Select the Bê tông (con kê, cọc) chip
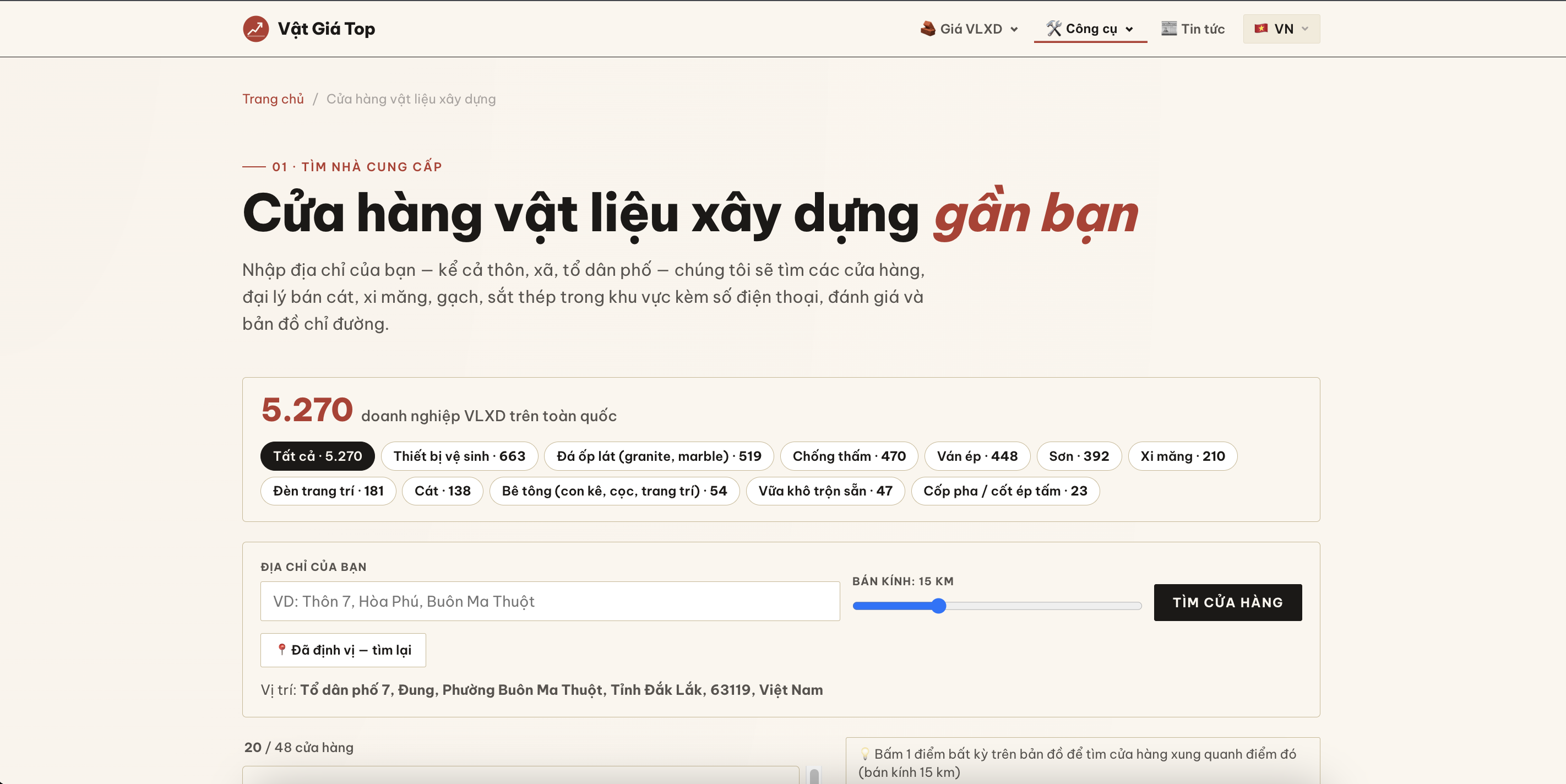 614,491
